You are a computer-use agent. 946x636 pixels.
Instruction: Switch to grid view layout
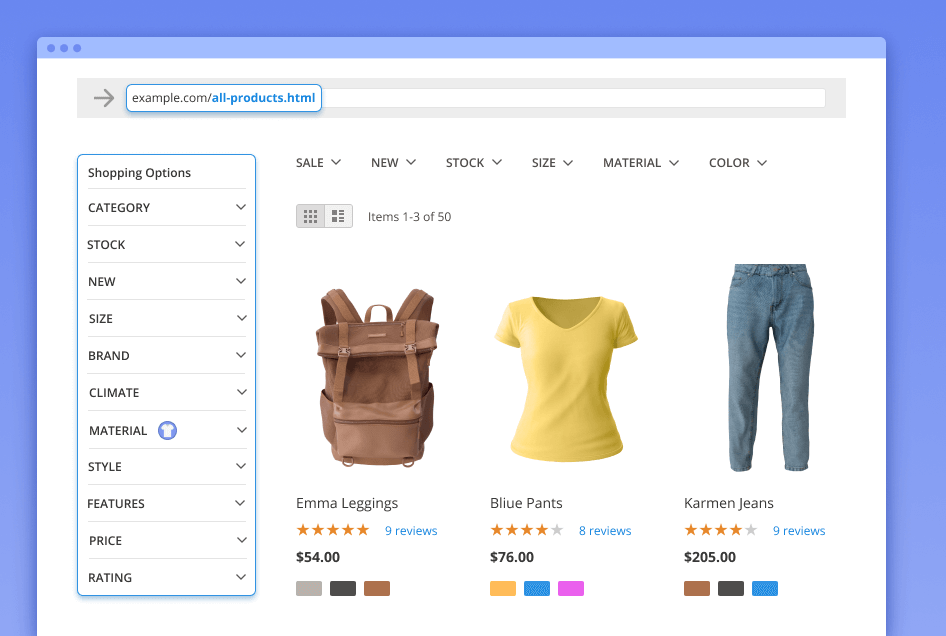click(x=310, y=216)
